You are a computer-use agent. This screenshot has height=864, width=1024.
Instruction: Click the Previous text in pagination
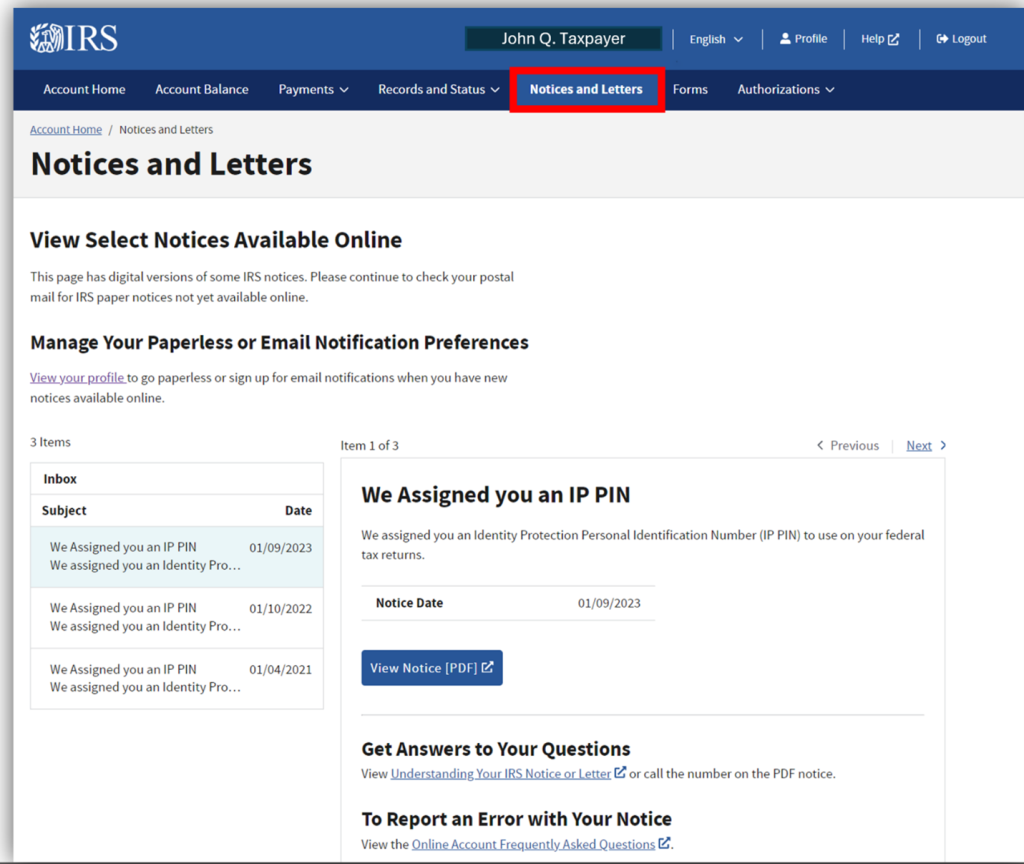coord(854,445)
